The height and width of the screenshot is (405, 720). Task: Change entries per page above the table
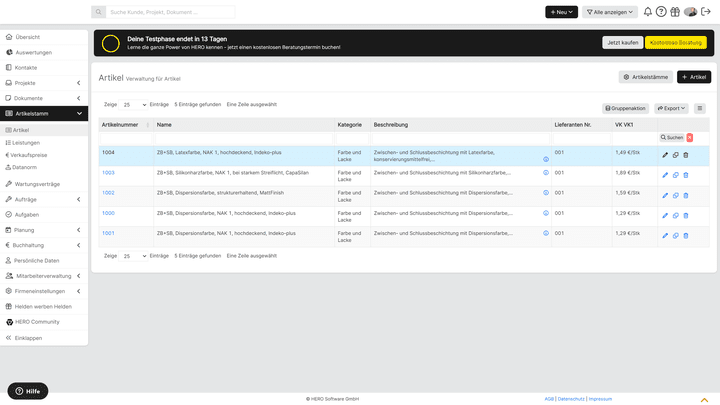(134, 104)
